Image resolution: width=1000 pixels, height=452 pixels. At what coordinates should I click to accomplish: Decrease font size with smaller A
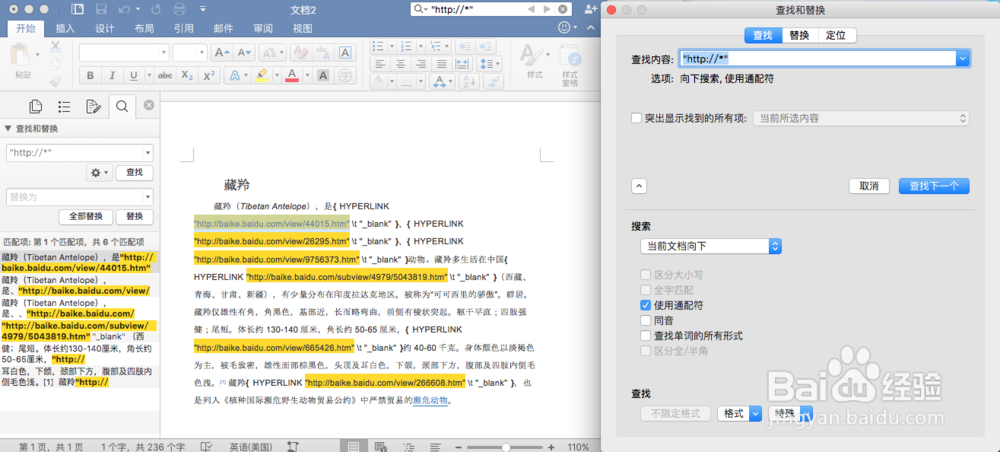point(244,52)
